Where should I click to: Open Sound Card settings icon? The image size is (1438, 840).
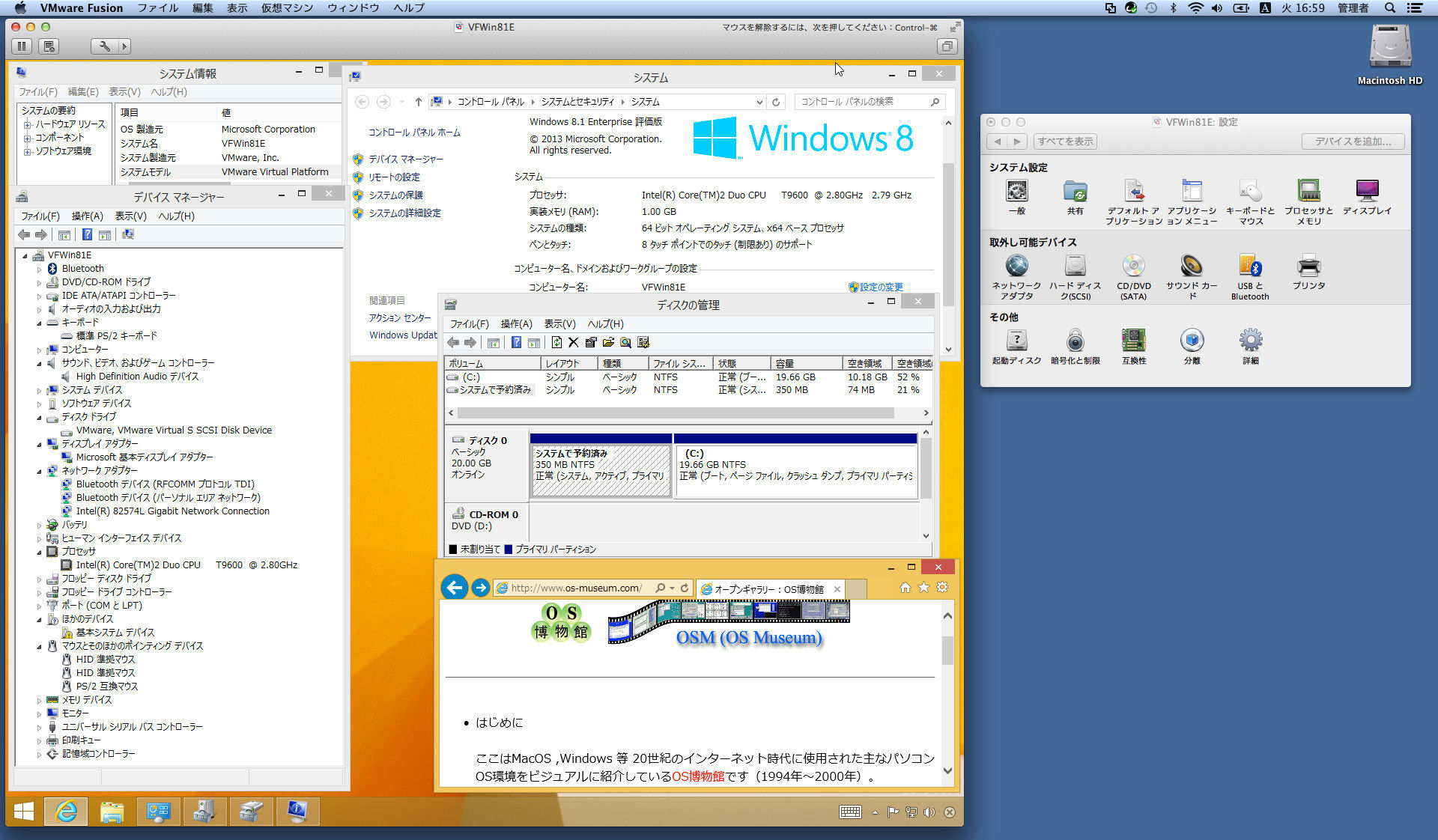tap(1192, 266)
